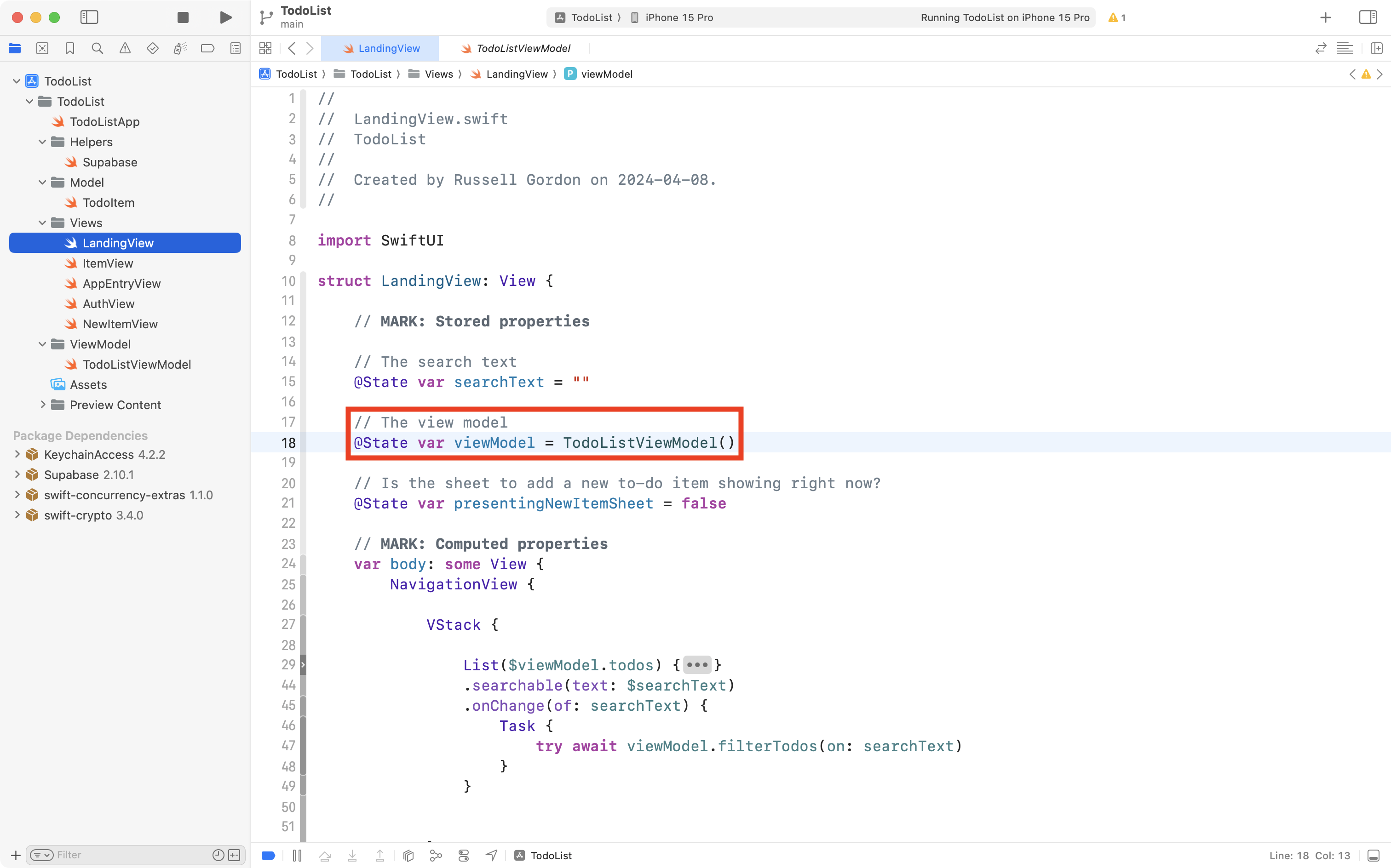
Task: Toggle the right inspector panel
Action: click(1368, 17)
